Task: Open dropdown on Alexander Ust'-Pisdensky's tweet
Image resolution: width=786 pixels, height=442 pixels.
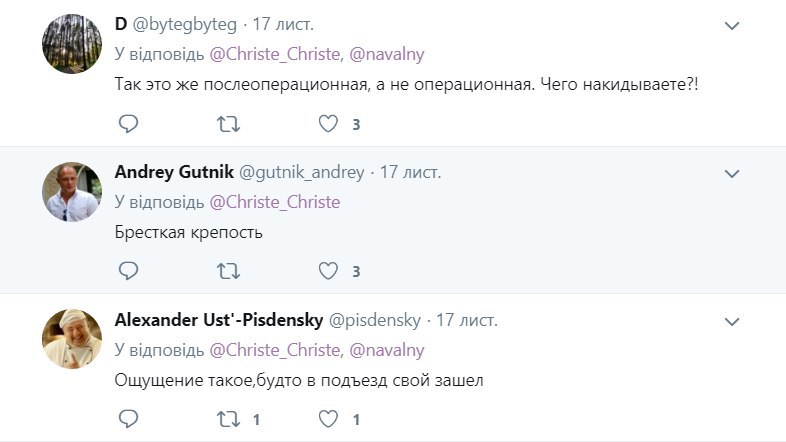Action: [732, 321]
